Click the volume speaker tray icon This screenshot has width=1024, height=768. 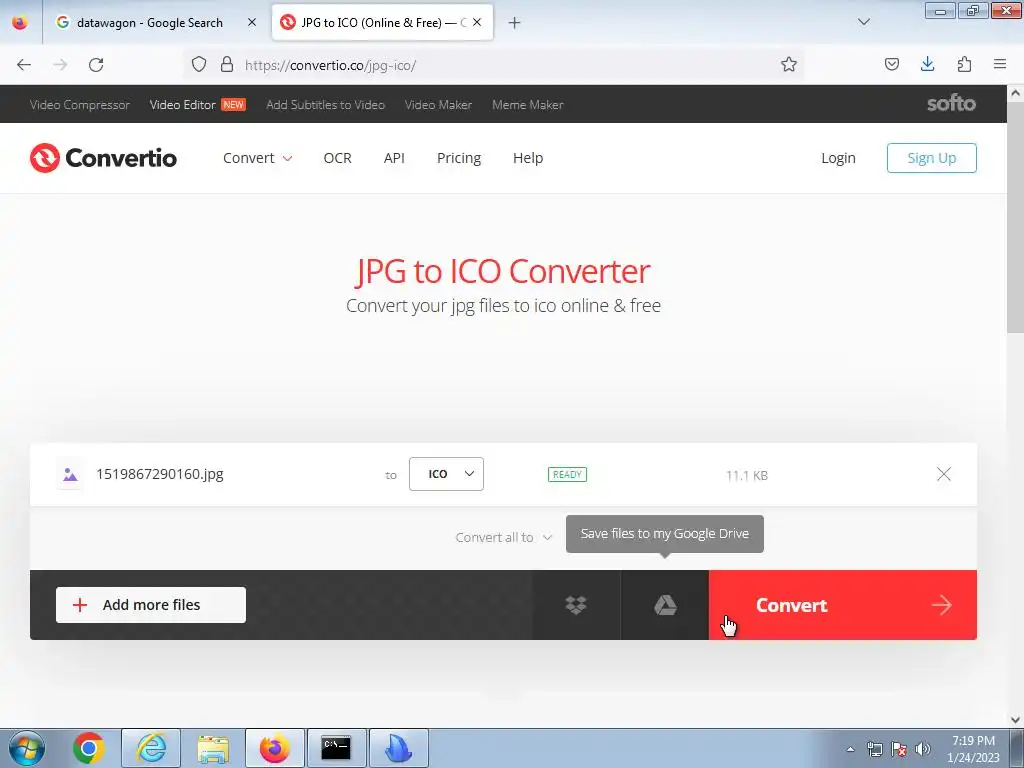click(923, 749)
